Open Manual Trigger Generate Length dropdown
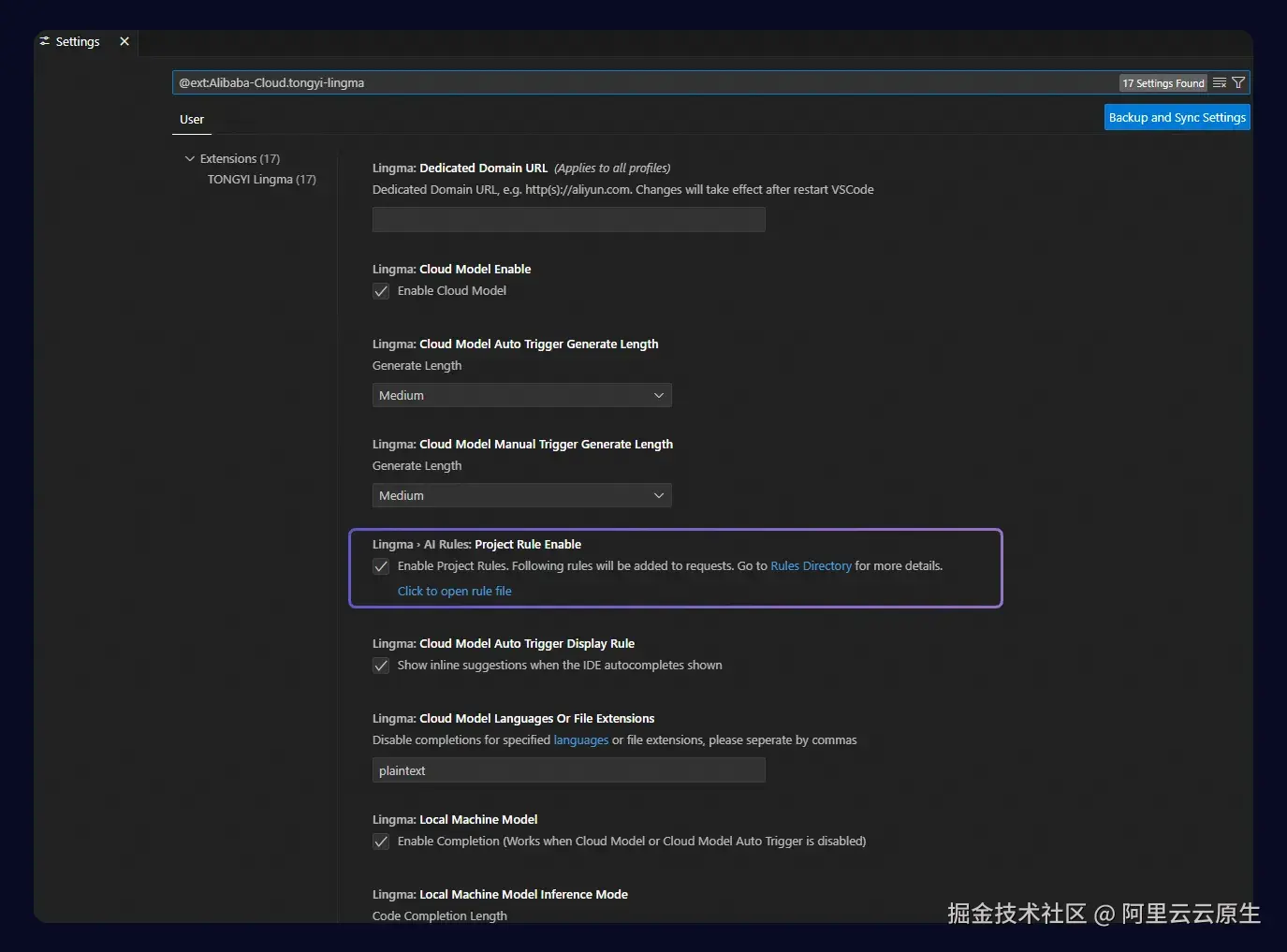 coord(522,495)
